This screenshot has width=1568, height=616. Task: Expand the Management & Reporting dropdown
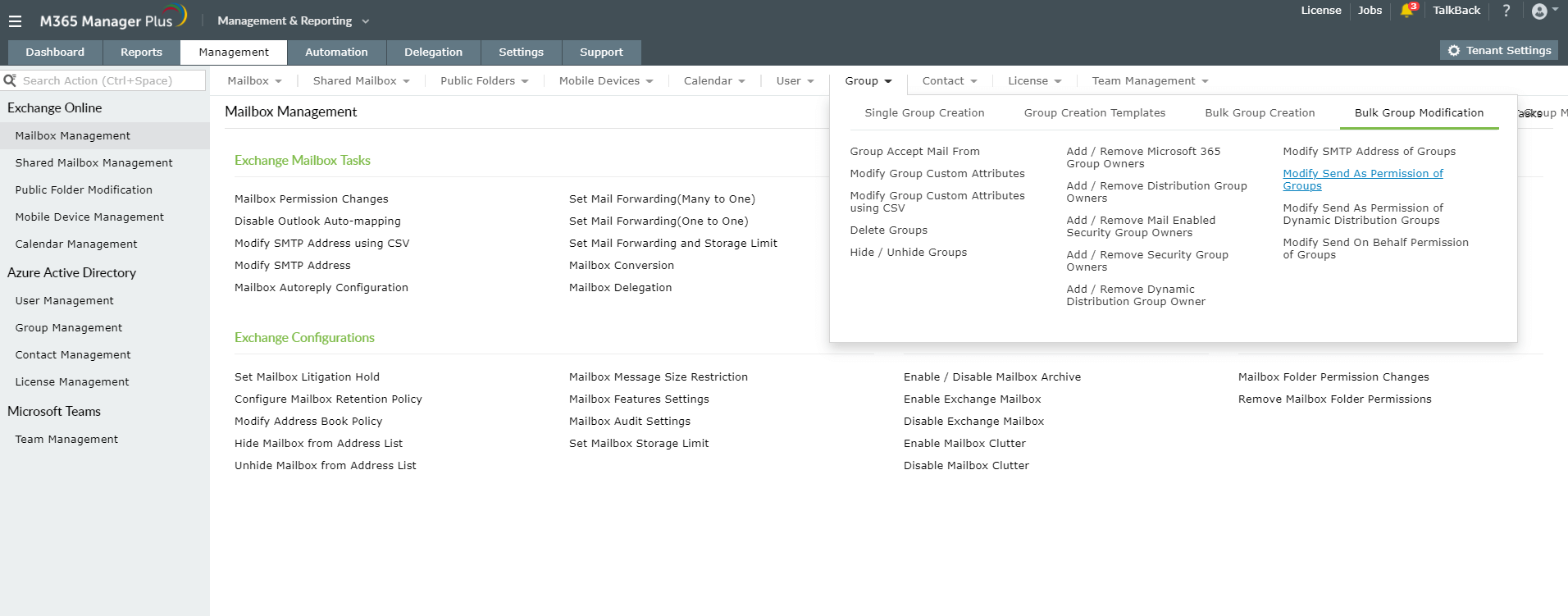click(x=294, y=21)
